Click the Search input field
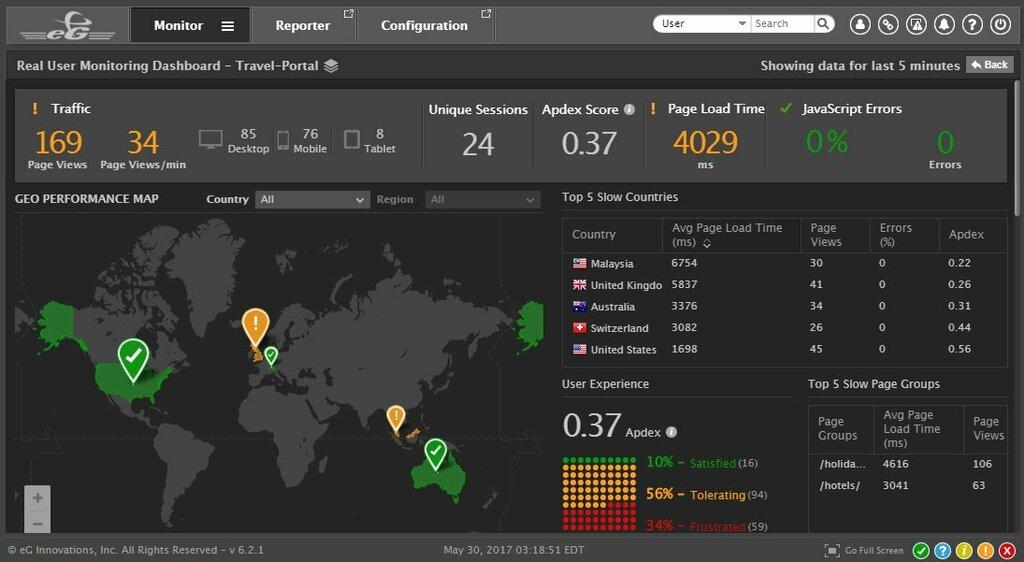Screen dimensions: 1024x562 782,24
